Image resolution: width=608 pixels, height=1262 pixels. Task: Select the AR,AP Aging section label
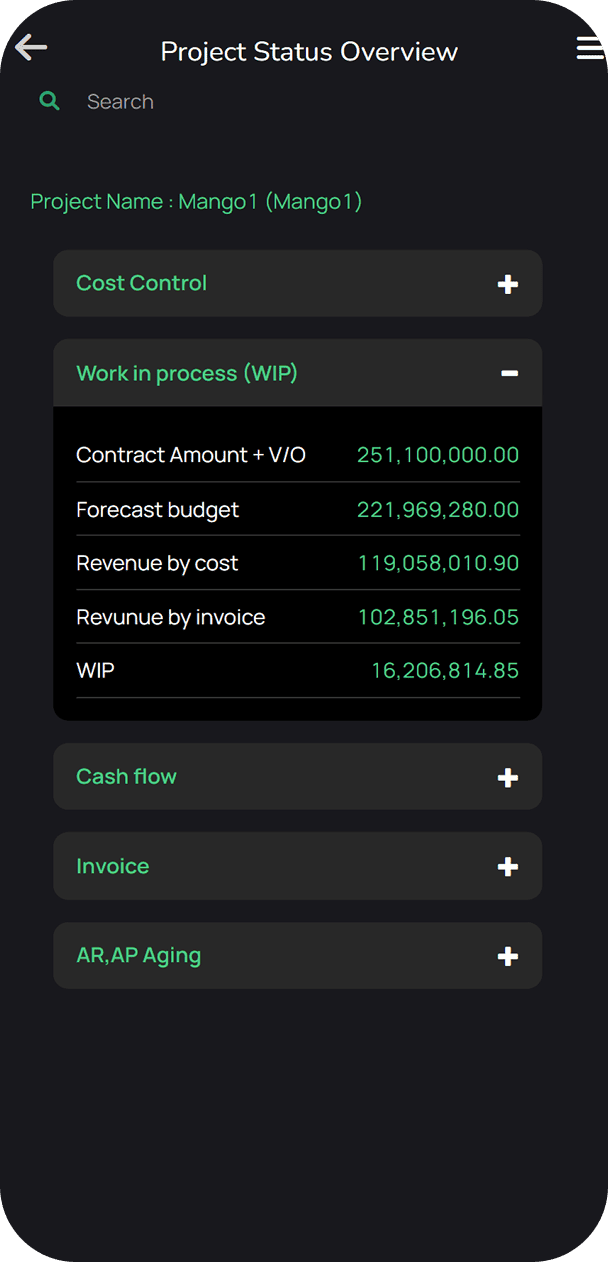click(139, 955)
